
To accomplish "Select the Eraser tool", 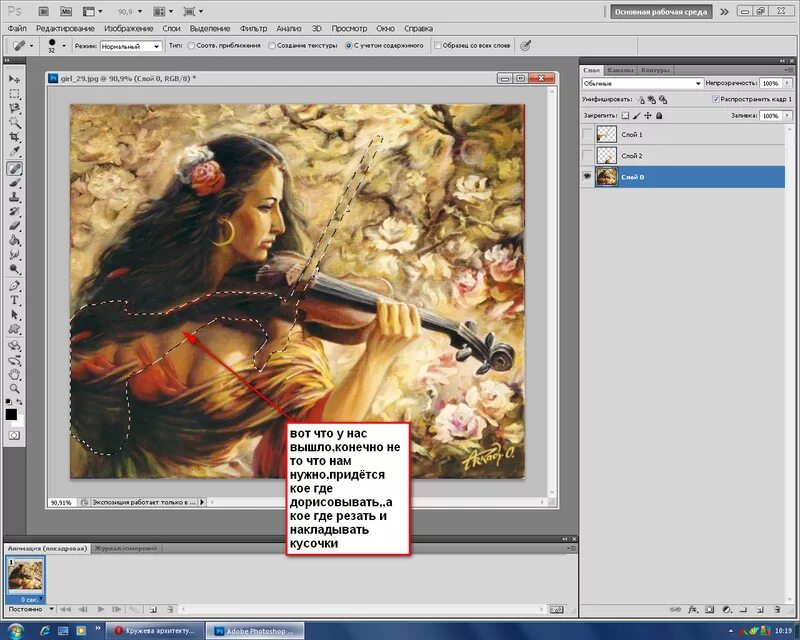I will pyautogui.click(x=14, y=226).
